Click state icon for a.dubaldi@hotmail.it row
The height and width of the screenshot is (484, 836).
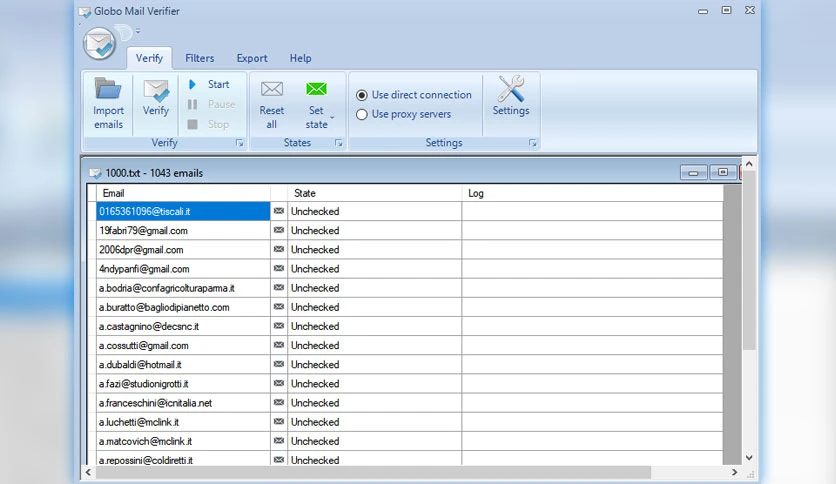(279, 365)
